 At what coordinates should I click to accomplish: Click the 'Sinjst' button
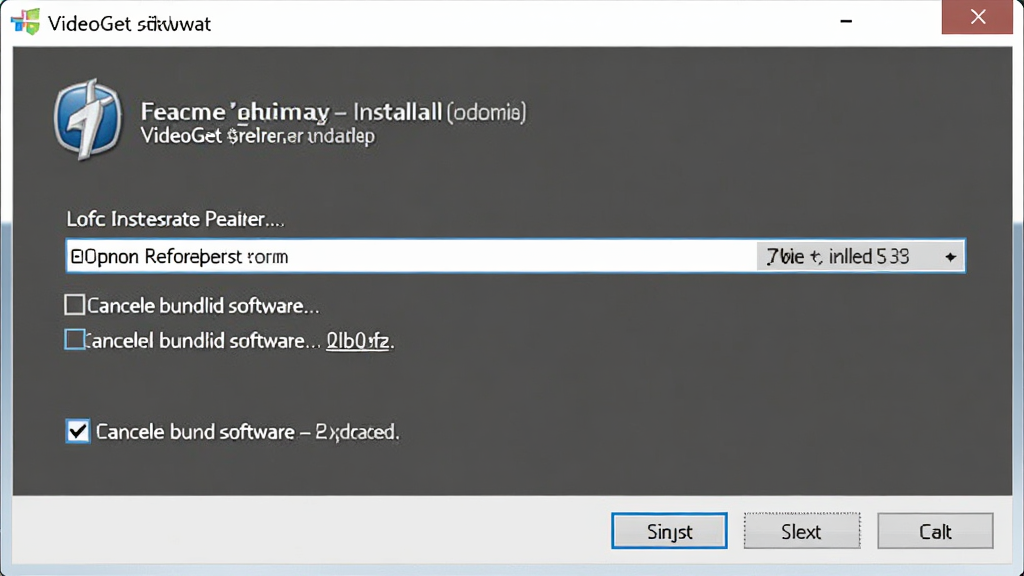click(x=669, y=531)
